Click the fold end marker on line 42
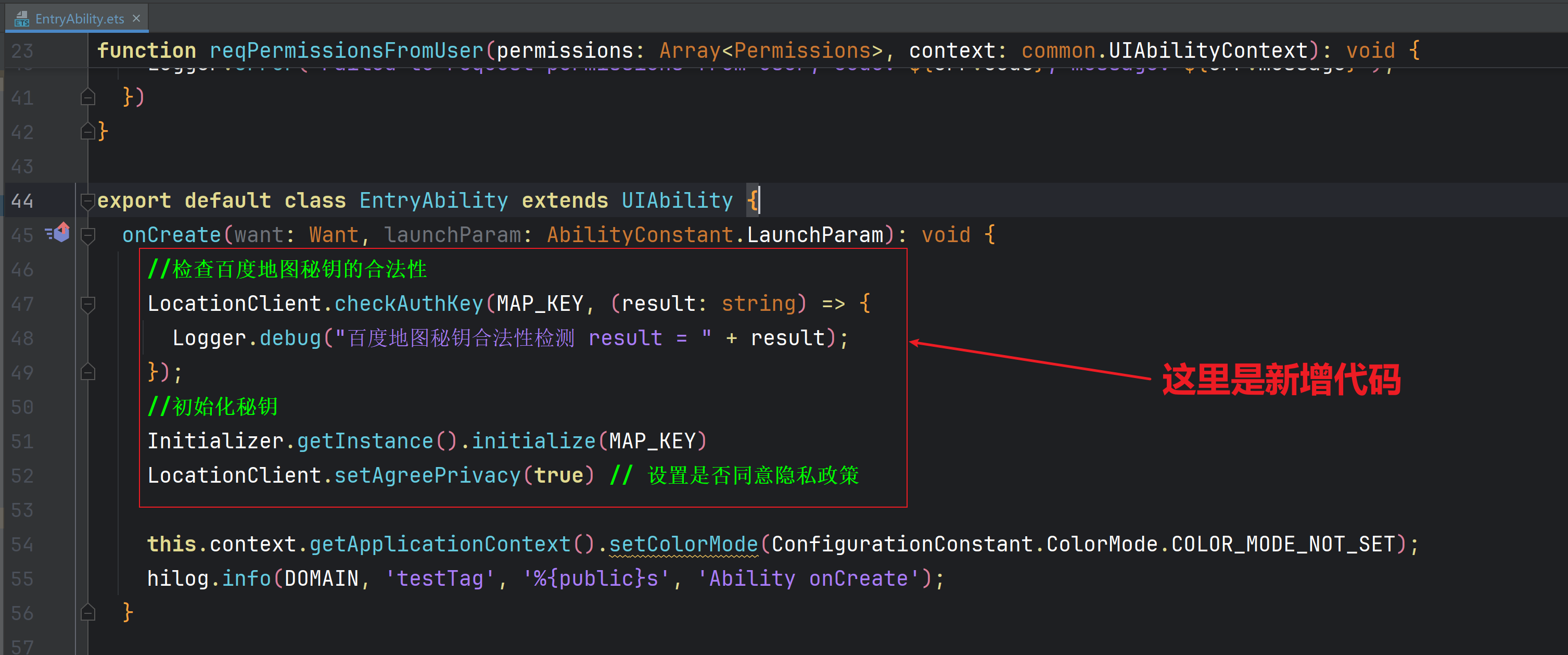 pos(88,132)
